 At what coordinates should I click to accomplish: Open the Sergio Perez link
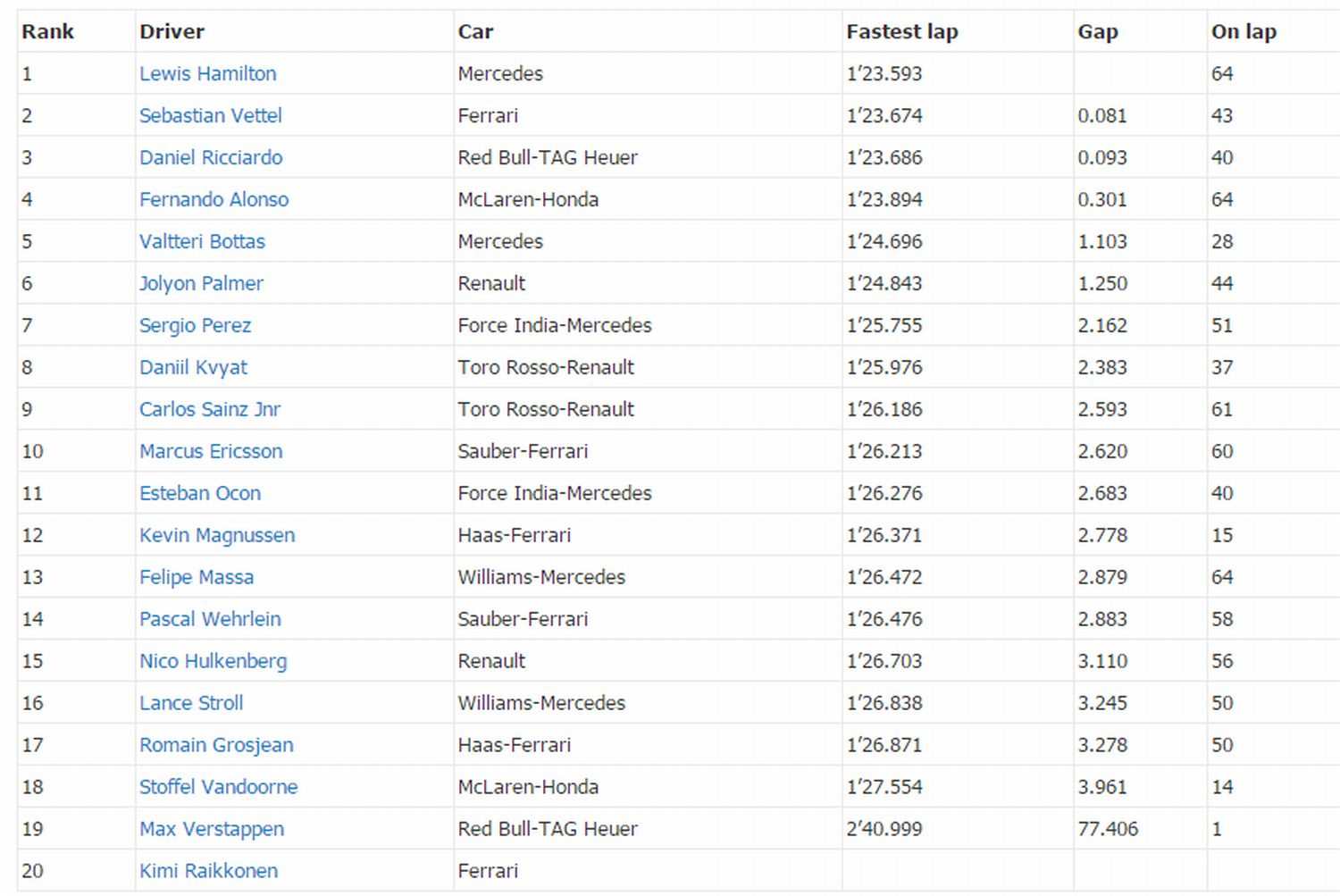coord(196,325)
